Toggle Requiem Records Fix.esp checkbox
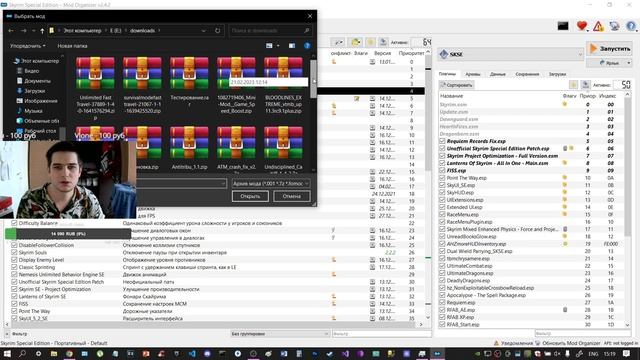Image resolution: width=640 pixels, height=360 pixels. point(442,141)
